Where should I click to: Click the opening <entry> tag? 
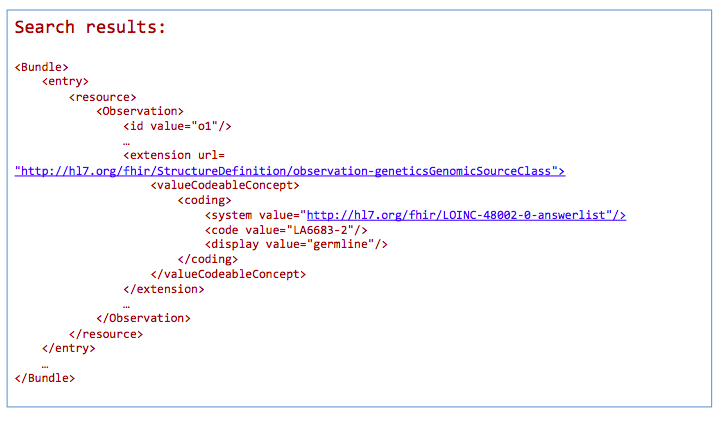point(66,82)
